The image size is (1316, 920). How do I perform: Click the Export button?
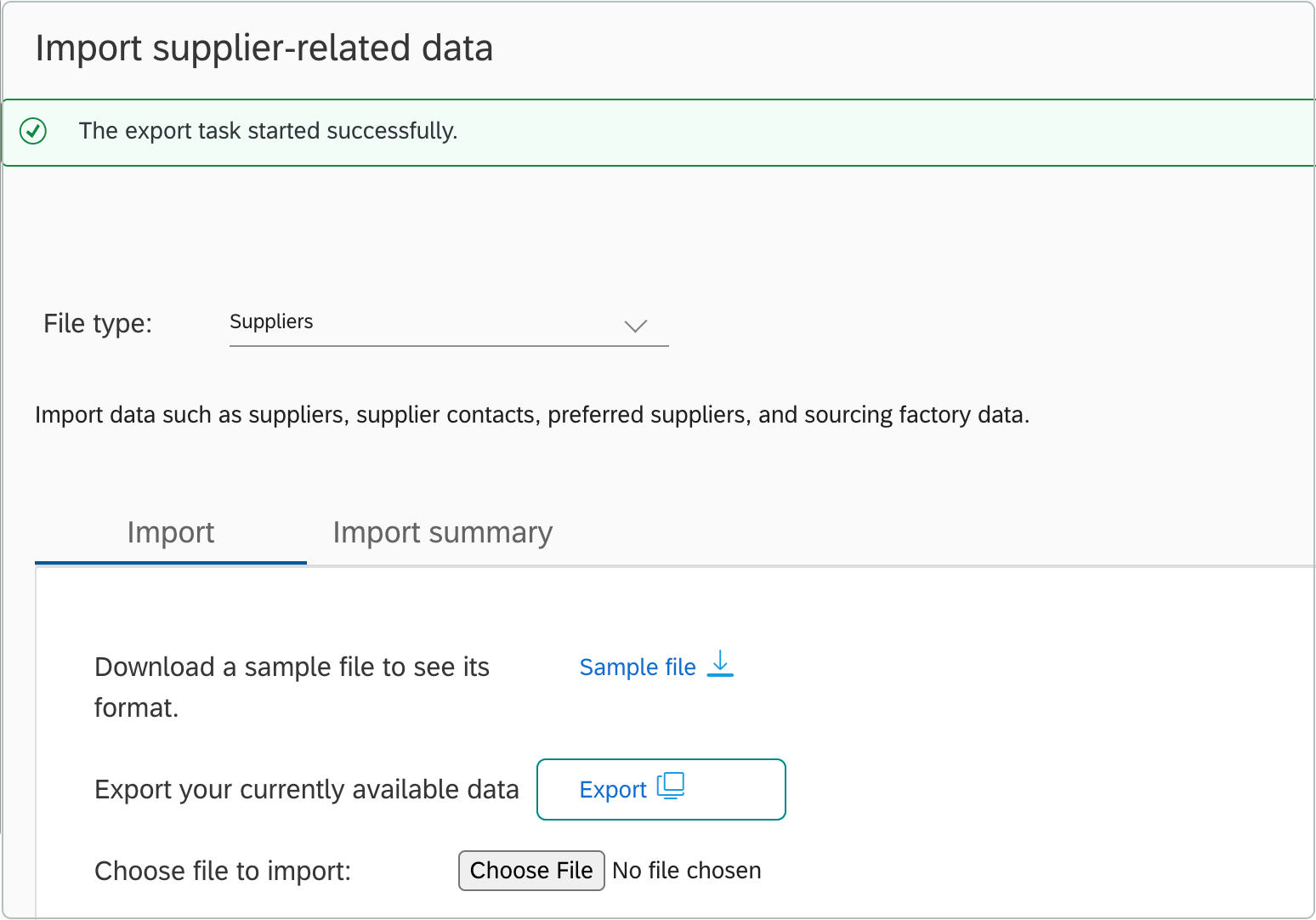[661, 789]
